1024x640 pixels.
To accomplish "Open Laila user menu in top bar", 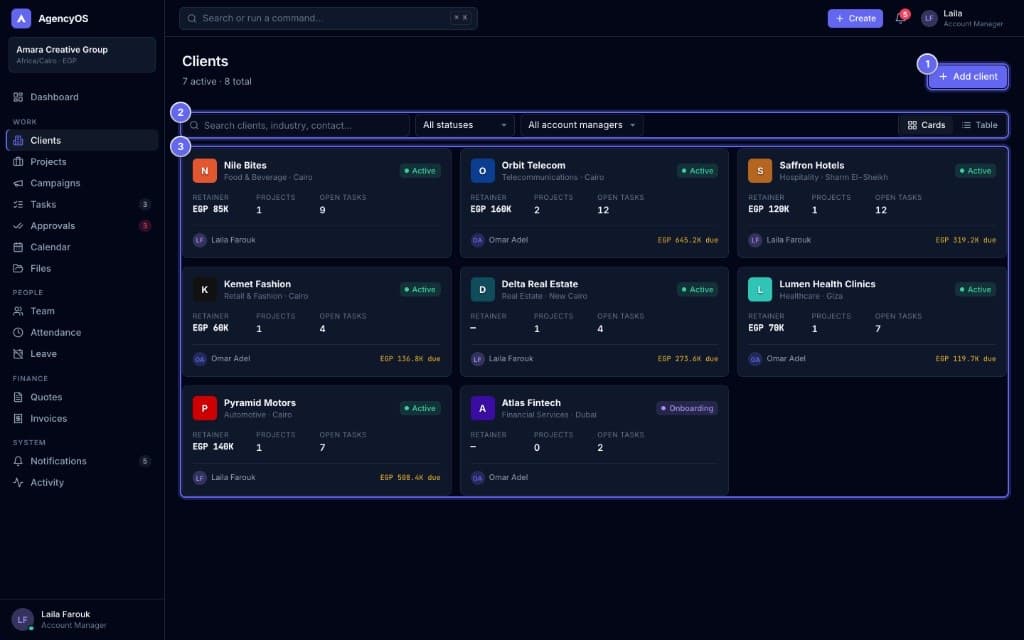I will tap(962, 18).
